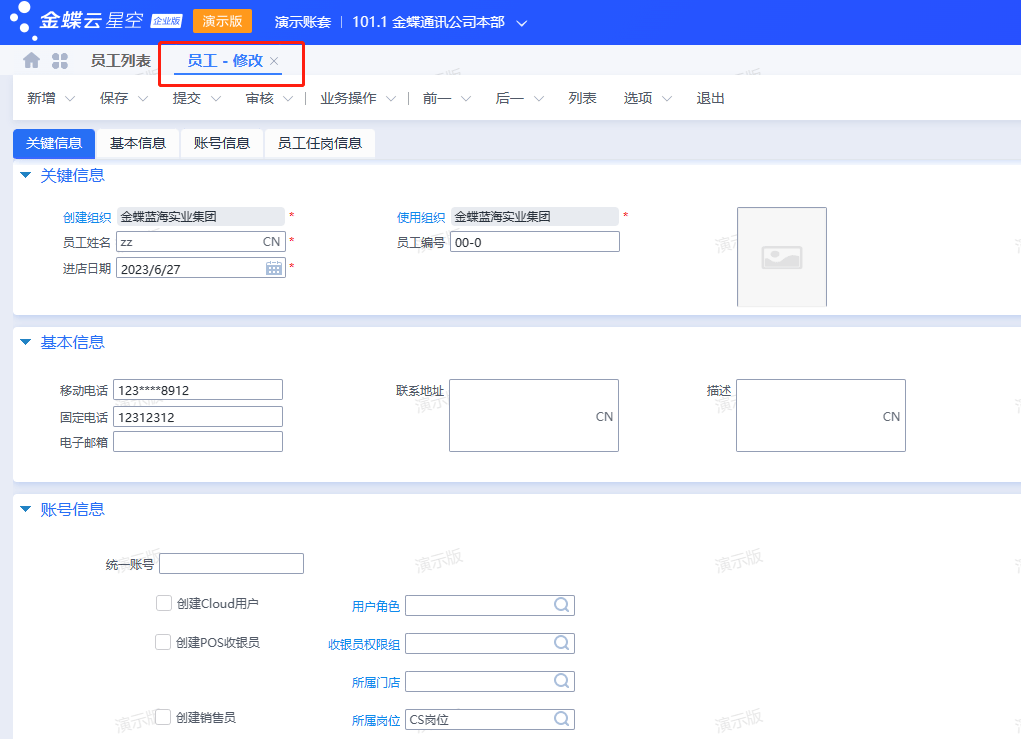Open the 所属门店 lookup magnifier
This screenshot has height=739, width=1021.
[562, 681]
